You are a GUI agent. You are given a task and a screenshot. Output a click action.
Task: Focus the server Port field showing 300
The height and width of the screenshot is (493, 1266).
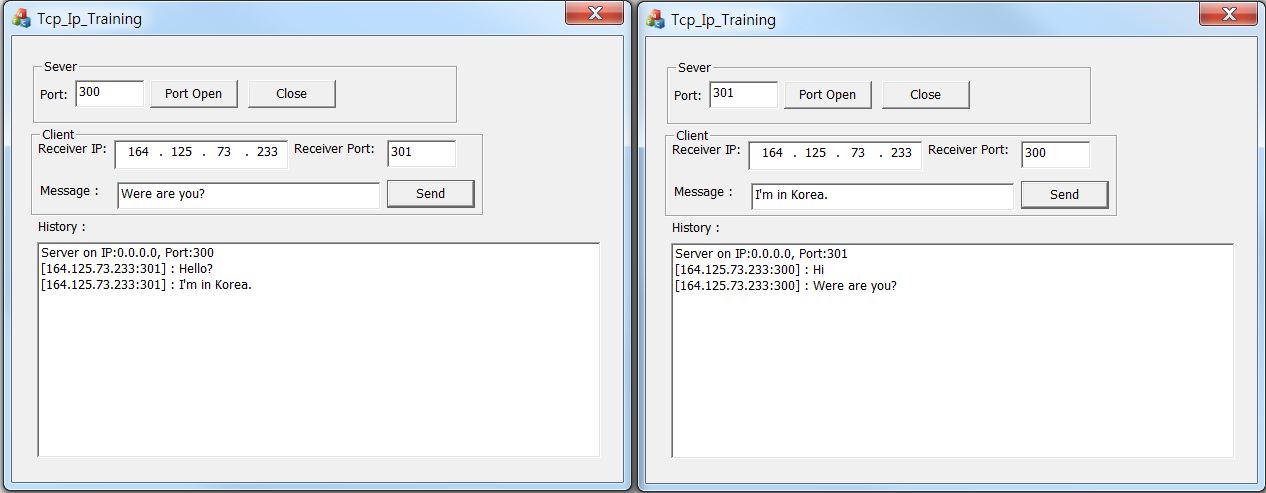[x=110, y=93]
